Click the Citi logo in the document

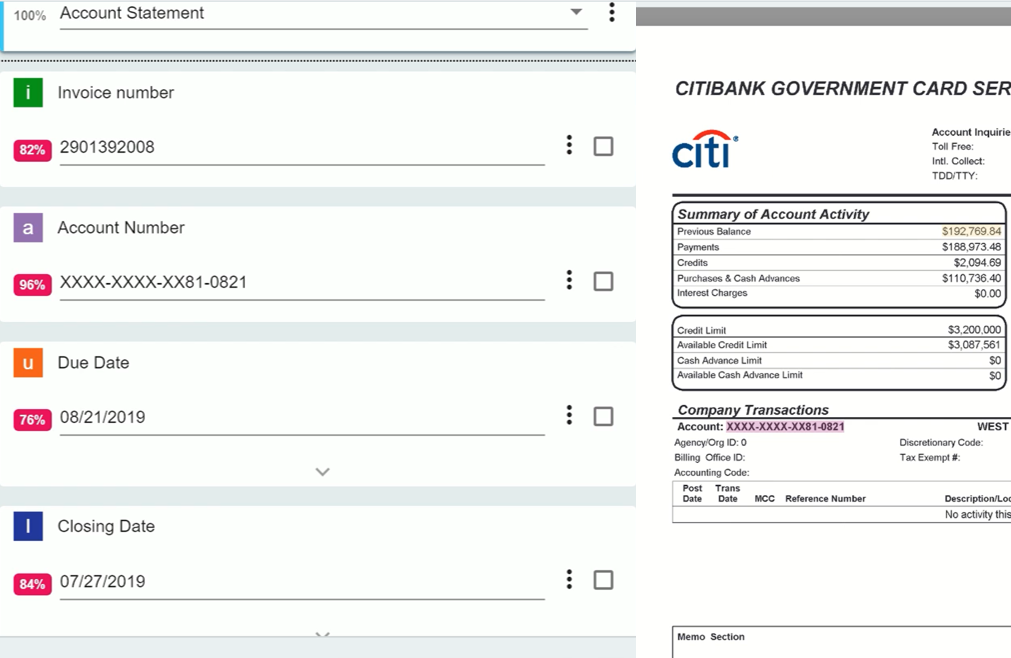pos(705,150)
